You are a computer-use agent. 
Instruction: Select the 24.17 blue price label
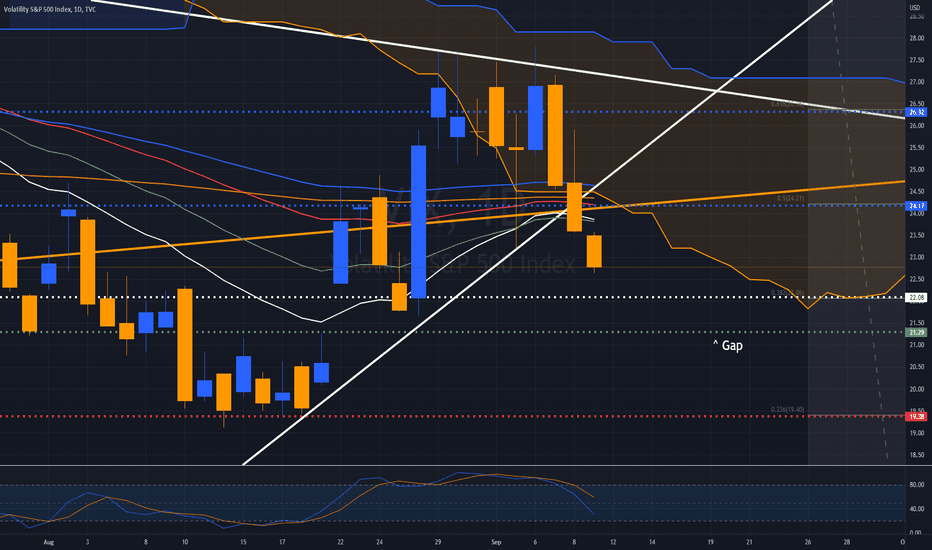coord(916,206)
